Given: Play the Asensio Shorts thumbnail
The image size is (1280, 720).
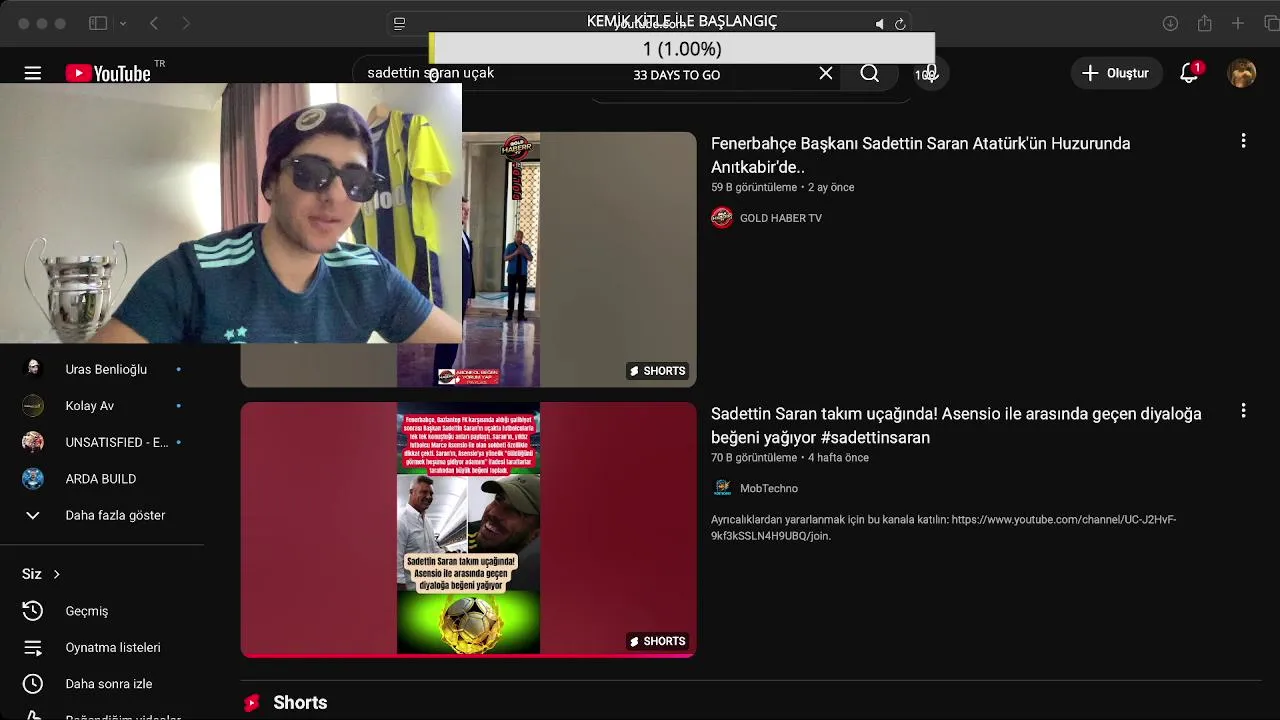Looking at the screenshot, I should (x=468, y=529).
